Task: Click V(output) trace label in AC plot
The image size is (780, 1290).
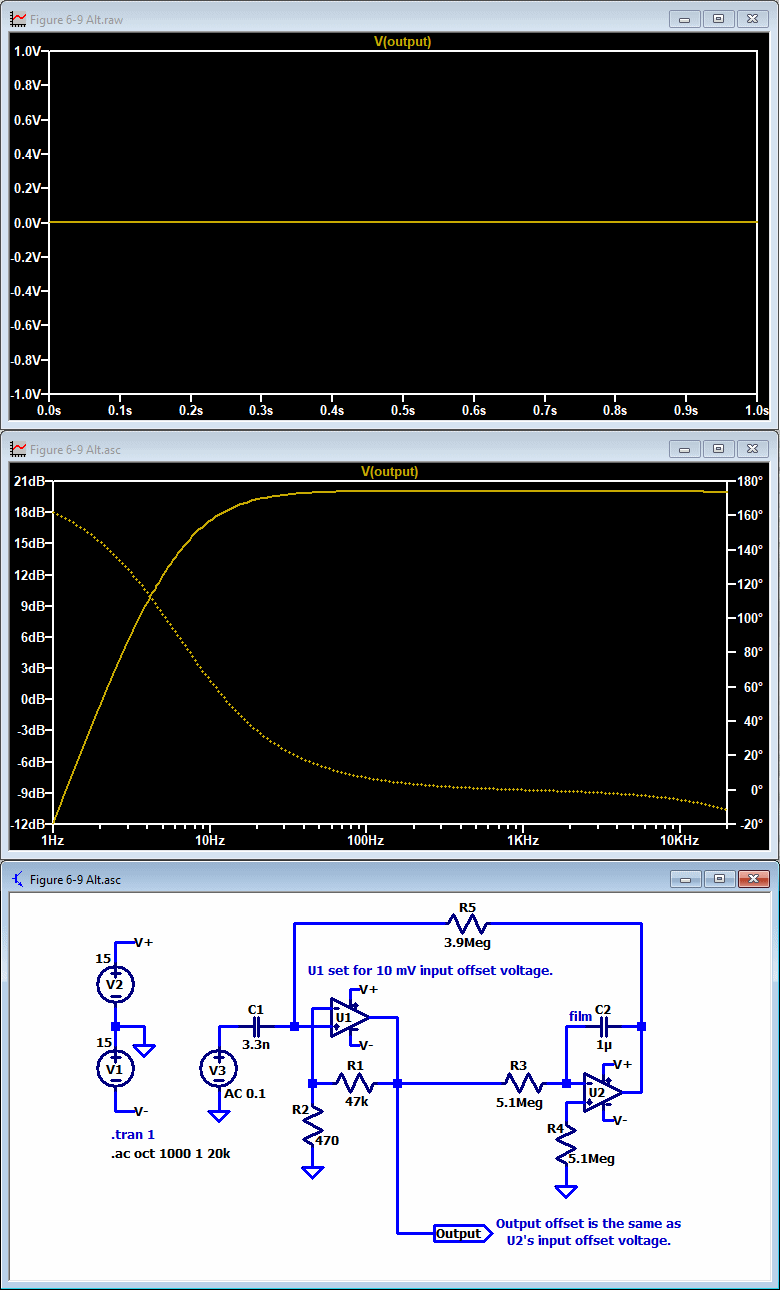Action: (390, 471)
